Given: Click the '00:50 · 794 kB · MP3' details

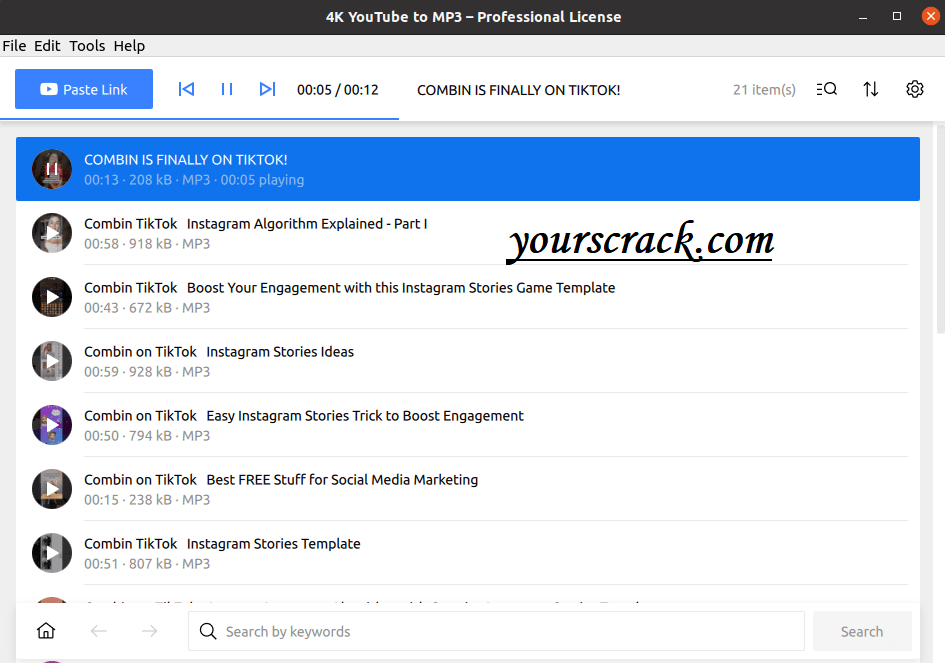Looking at the screenshot, I should 147,435.
